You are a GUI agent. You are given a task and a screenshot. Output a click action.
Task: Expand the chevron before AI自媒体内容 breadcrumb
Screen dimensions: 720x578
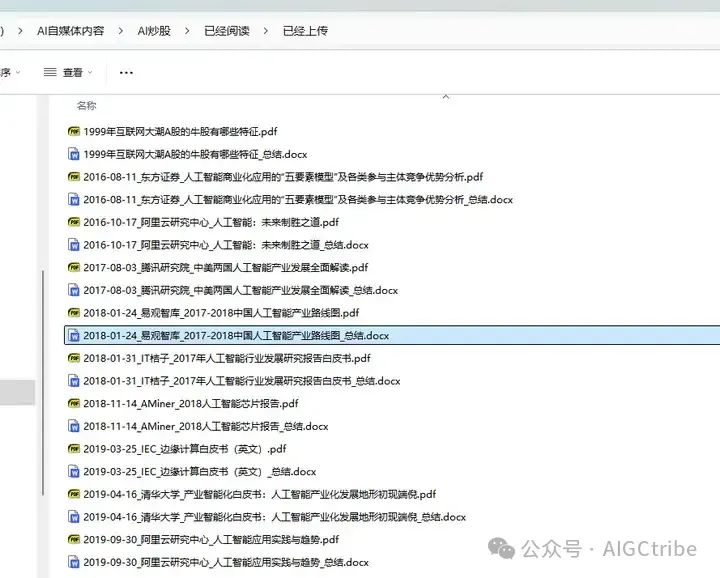click(20, 31)
